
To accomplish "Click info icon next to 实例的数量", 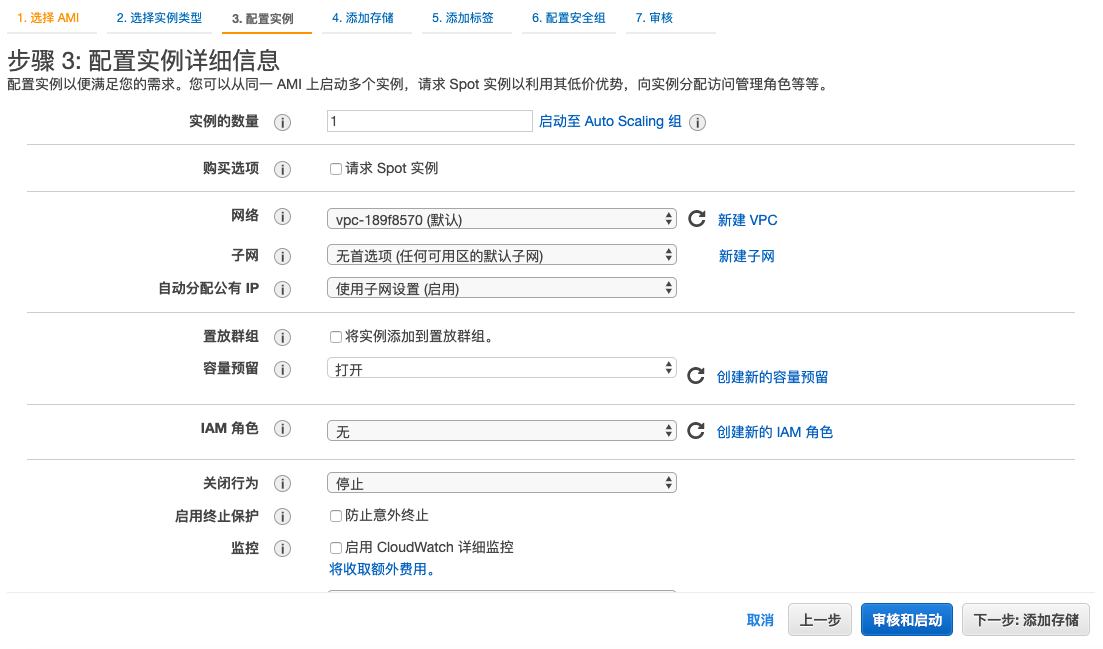I will point(282,122).
